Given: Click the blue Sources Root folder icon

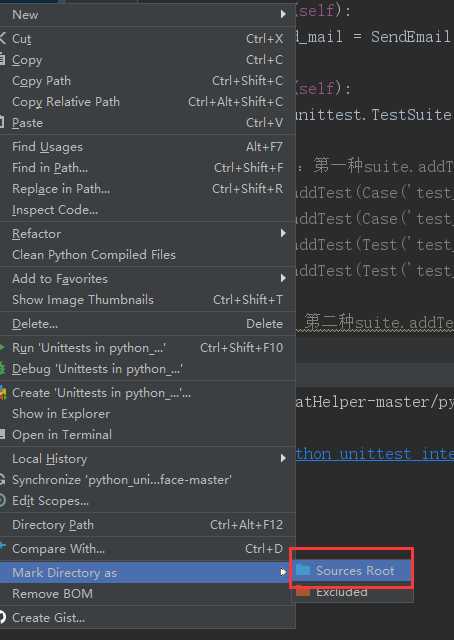Looking at the screenshot, I should pos(303,570).
